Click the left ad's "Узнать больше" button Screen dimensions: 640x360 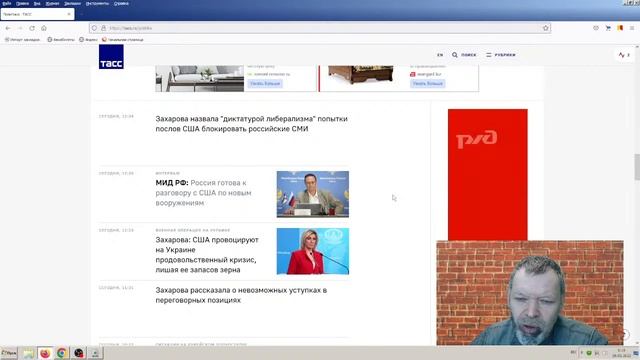click(x=265, y=84)
